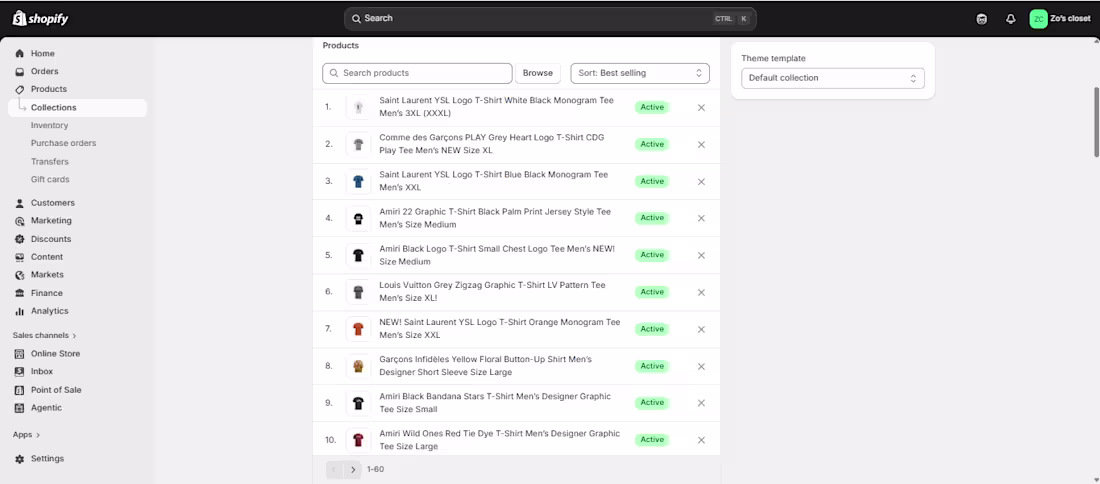Click the Shopify logo
The height and width of the screenshot is (484, 1100).
41,18
